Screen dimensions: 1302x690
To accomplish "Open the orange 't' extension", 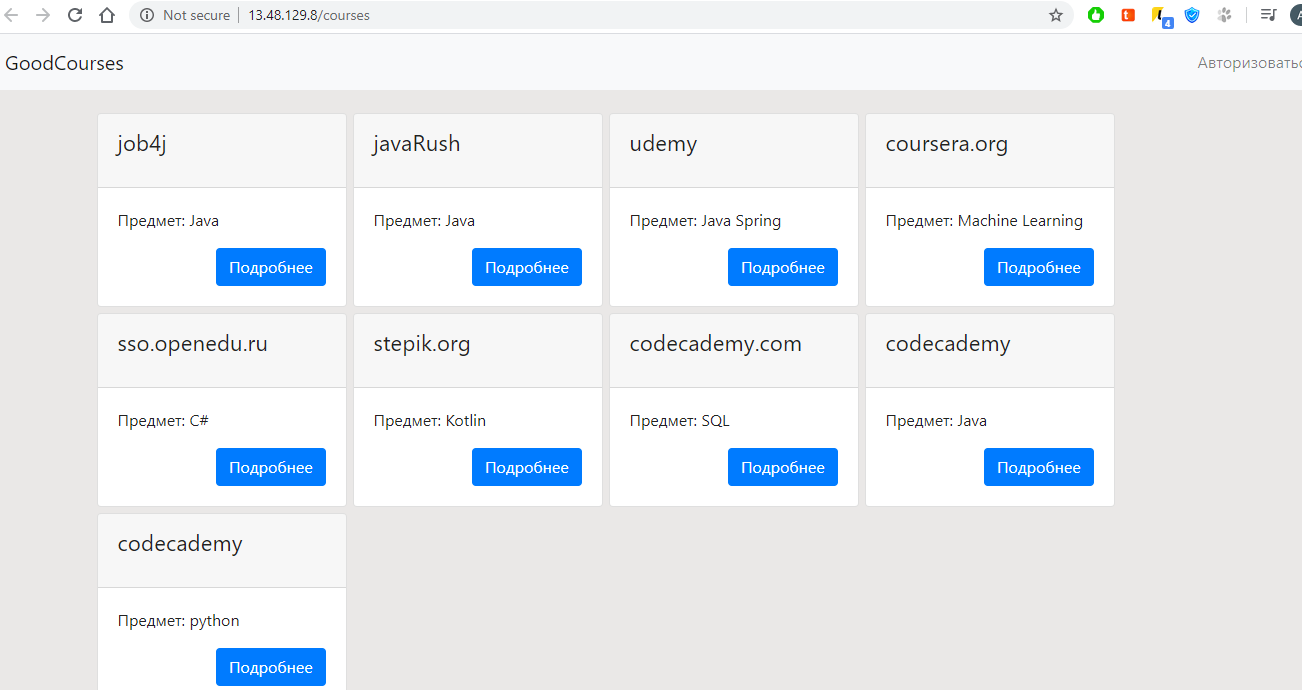I will pyautogui.click(x=1128, y=15).
